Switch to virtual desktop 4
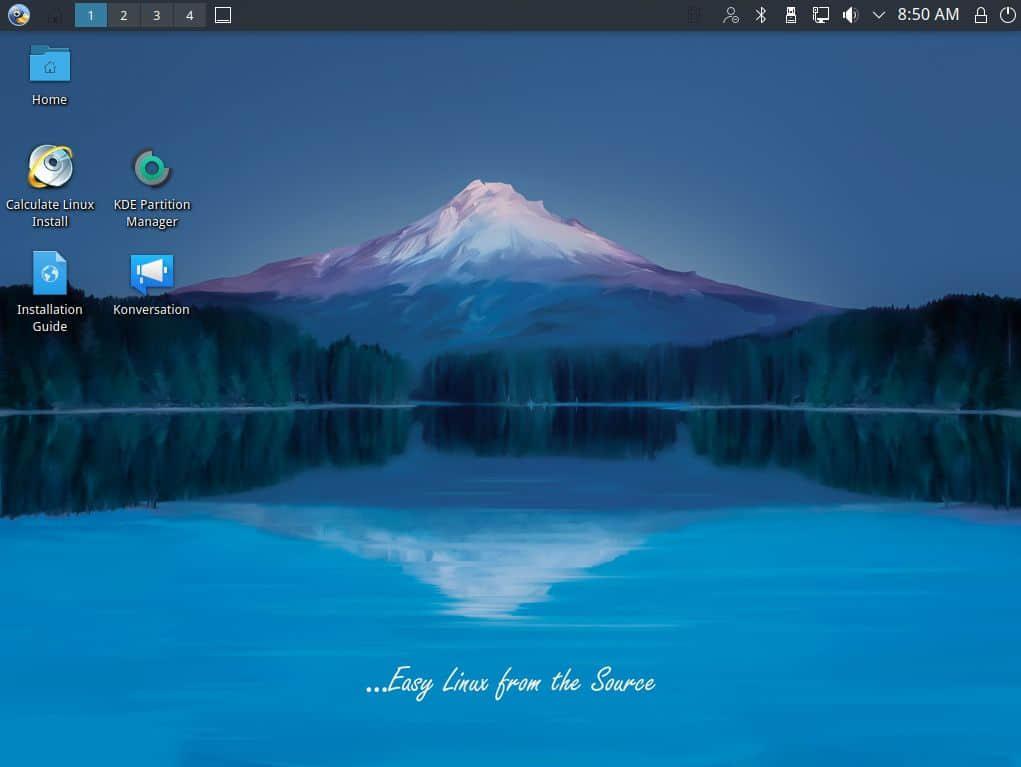The image size is (1021, 767). (189, 15)
